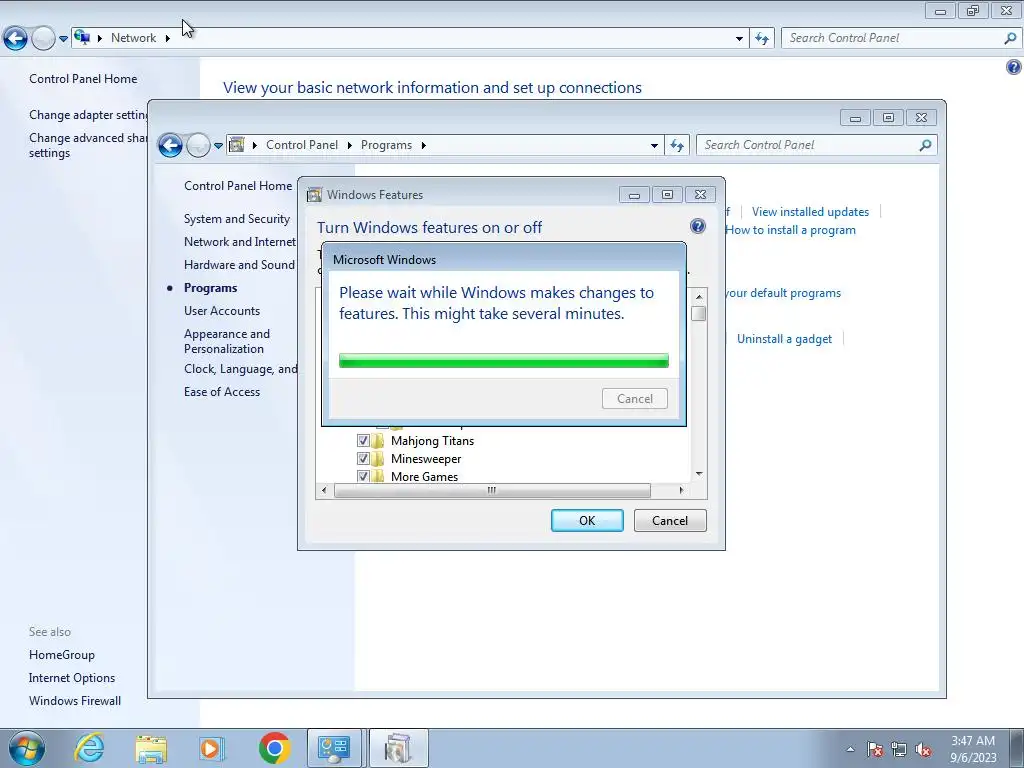1024x768 pixels.
Task: Click Control Panel breadcrumb in Programs window
Action: point(302,145)
